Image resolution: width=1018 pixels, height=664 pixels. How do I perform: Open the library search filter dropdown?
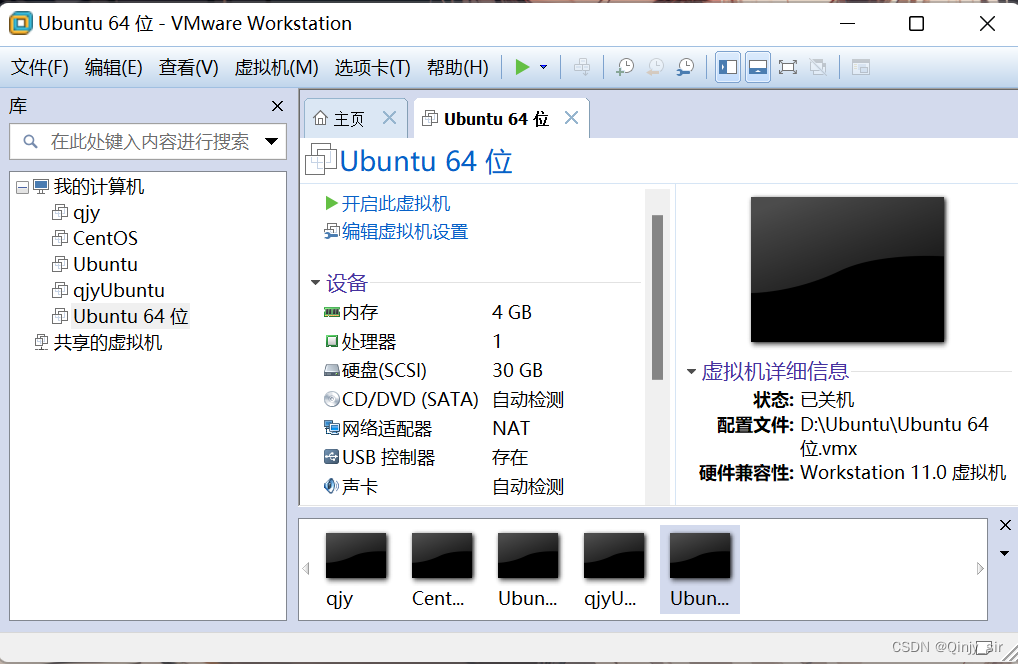click(271, 141)
